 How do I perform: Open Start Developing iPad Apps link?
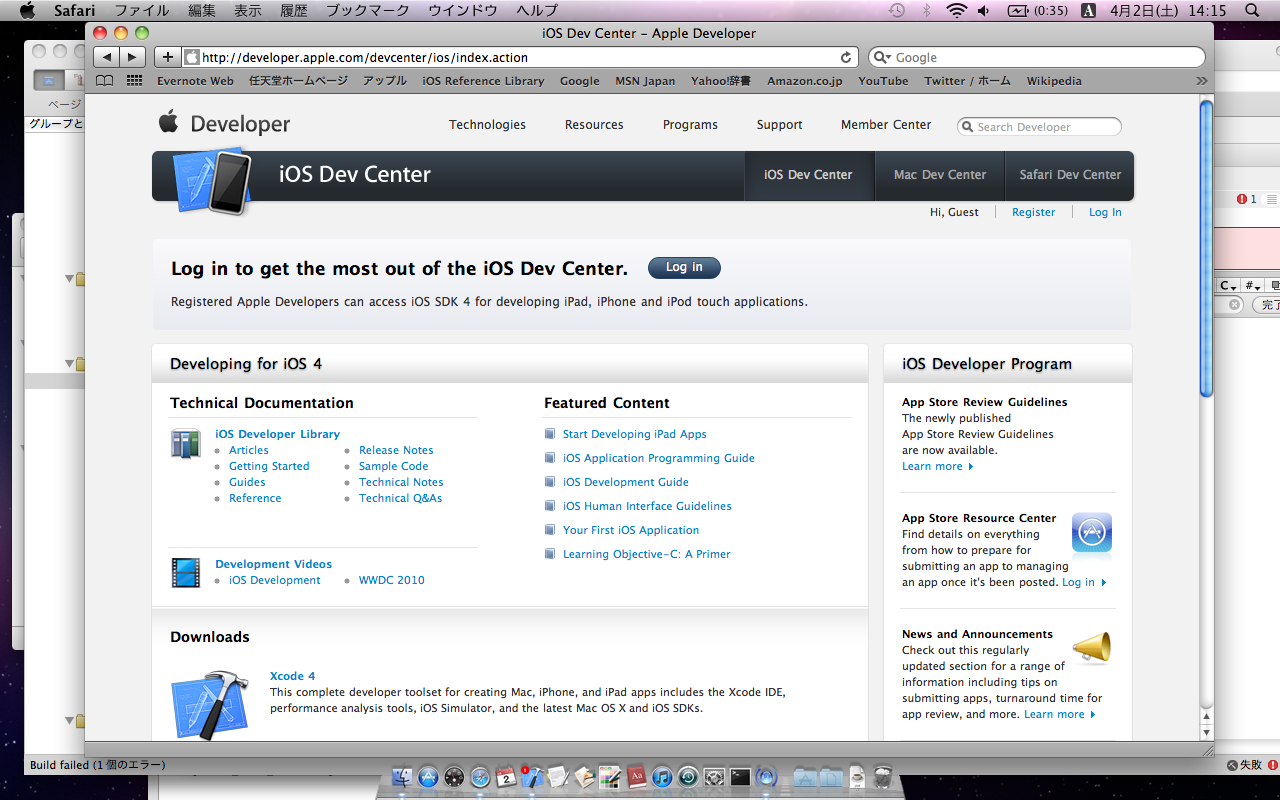(634, 434)
